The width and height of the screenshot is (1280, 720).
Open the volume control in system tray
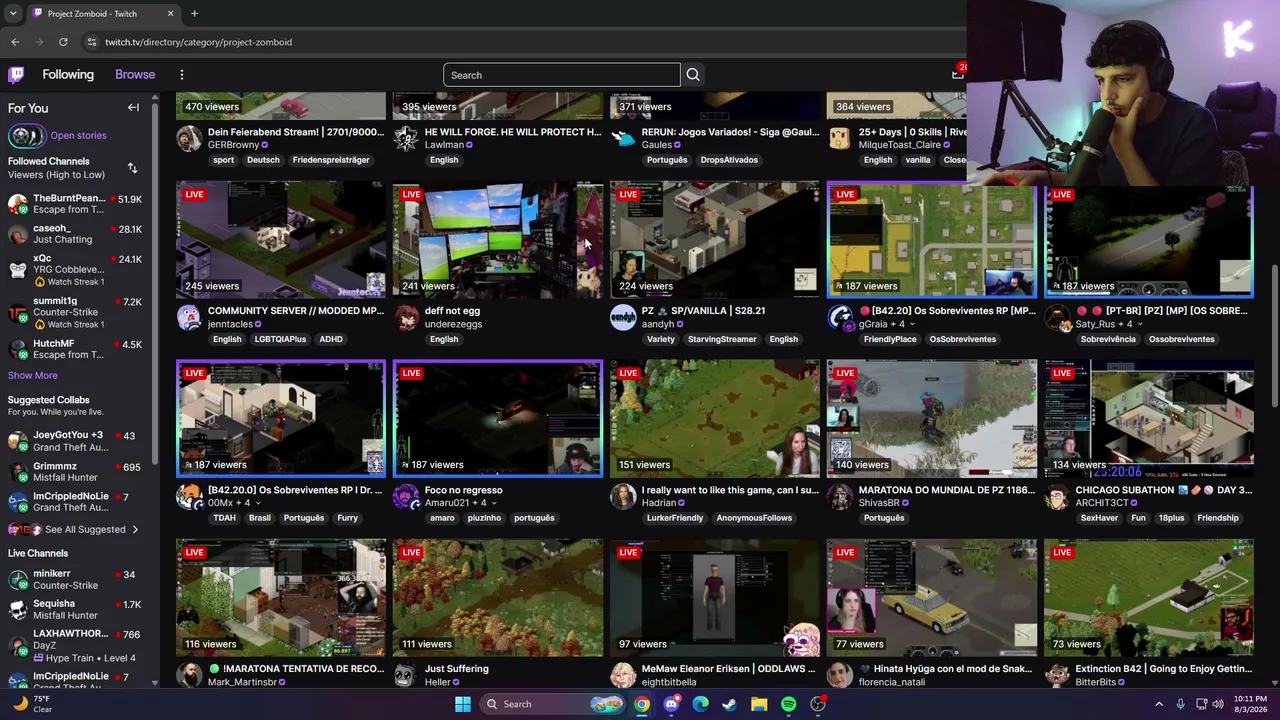pos(1219,704)
